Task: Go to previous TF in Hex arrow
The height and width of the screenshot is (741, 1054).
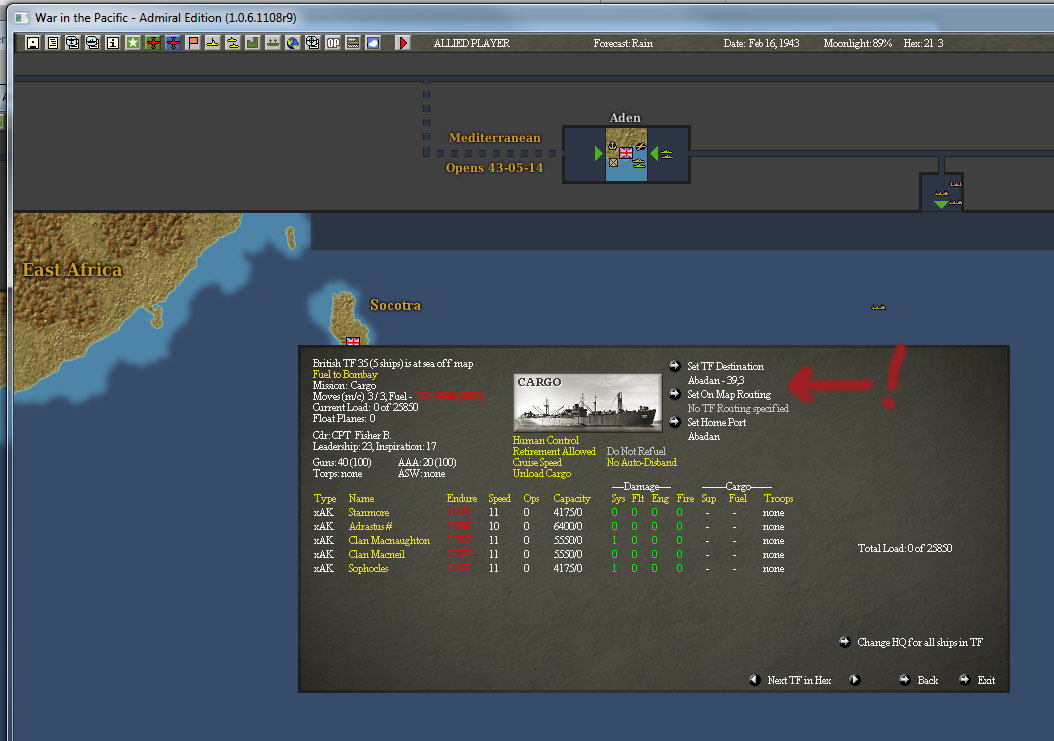Action: coord(755,680)
